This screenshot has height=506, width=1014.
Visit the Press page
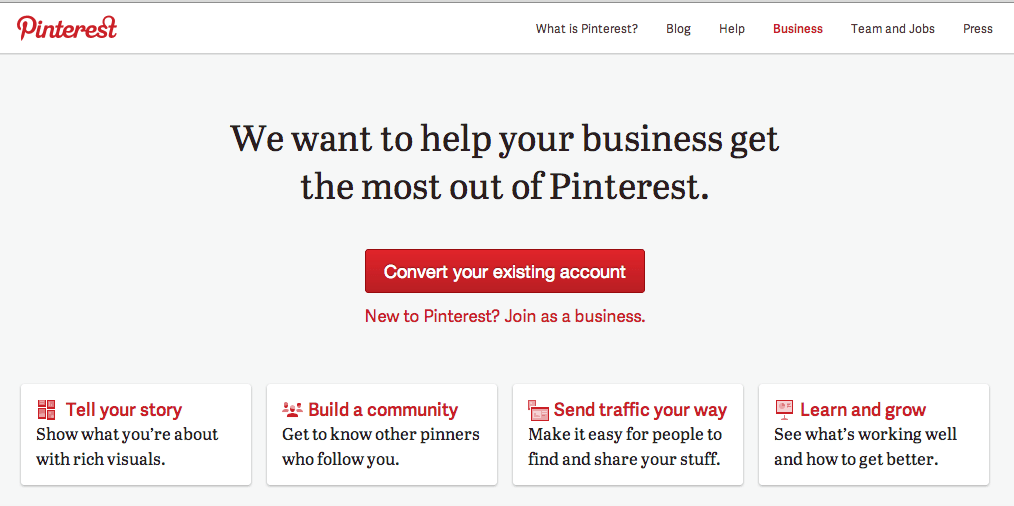(977, 28)
